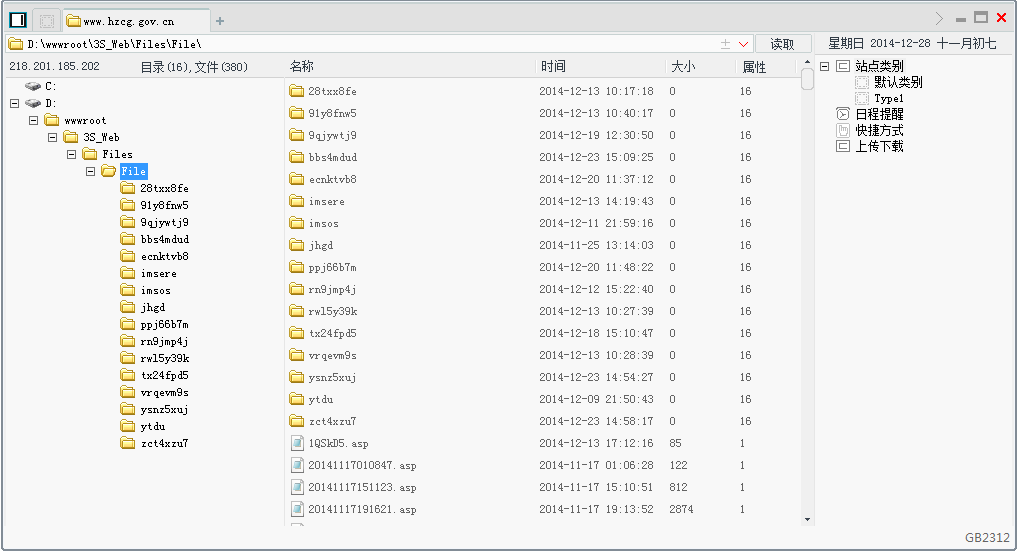Open 快捷方式 shortcuts
1021x551 pixels.
pos(879,130)
